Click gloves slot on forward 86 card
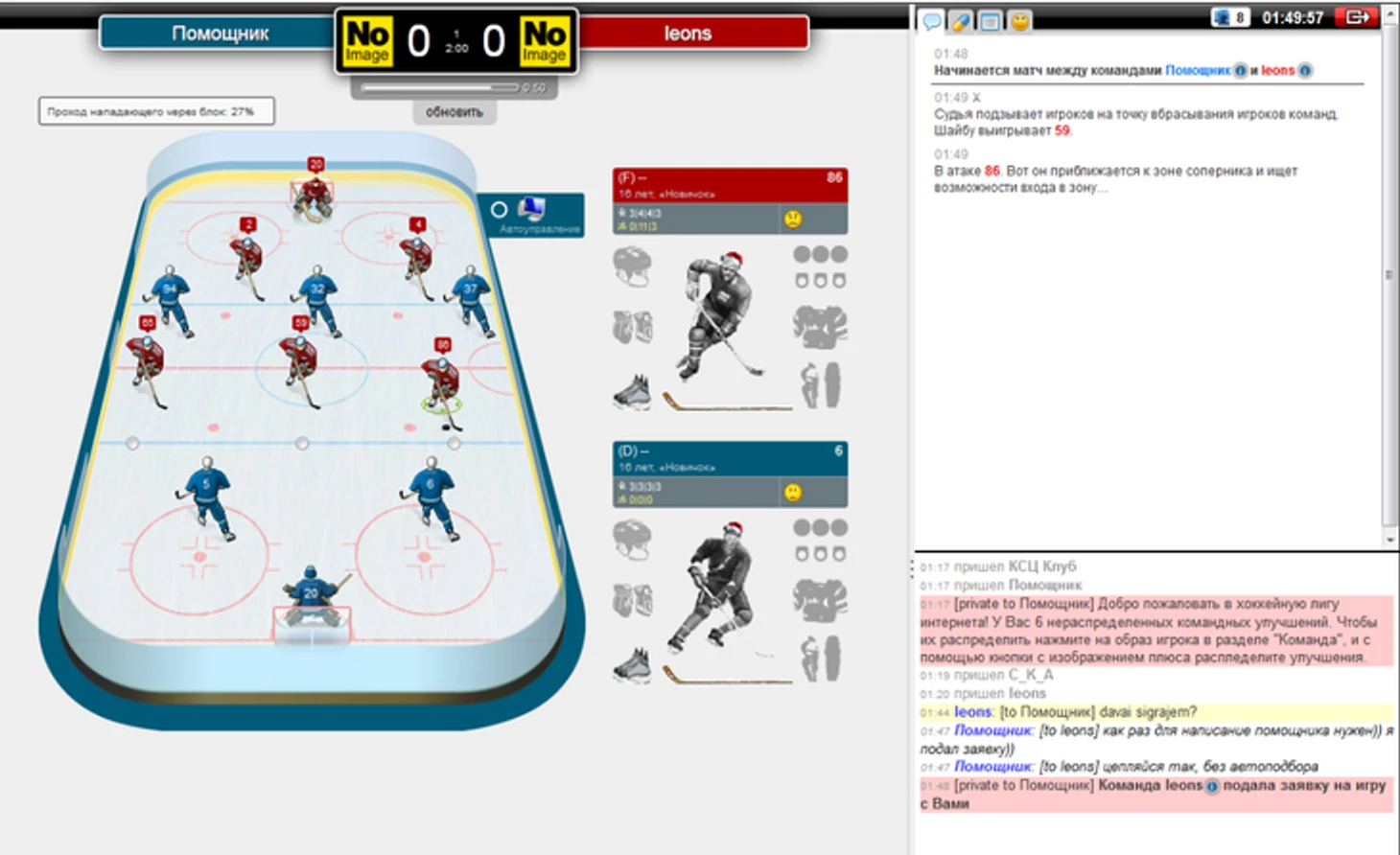 (633, 328)
